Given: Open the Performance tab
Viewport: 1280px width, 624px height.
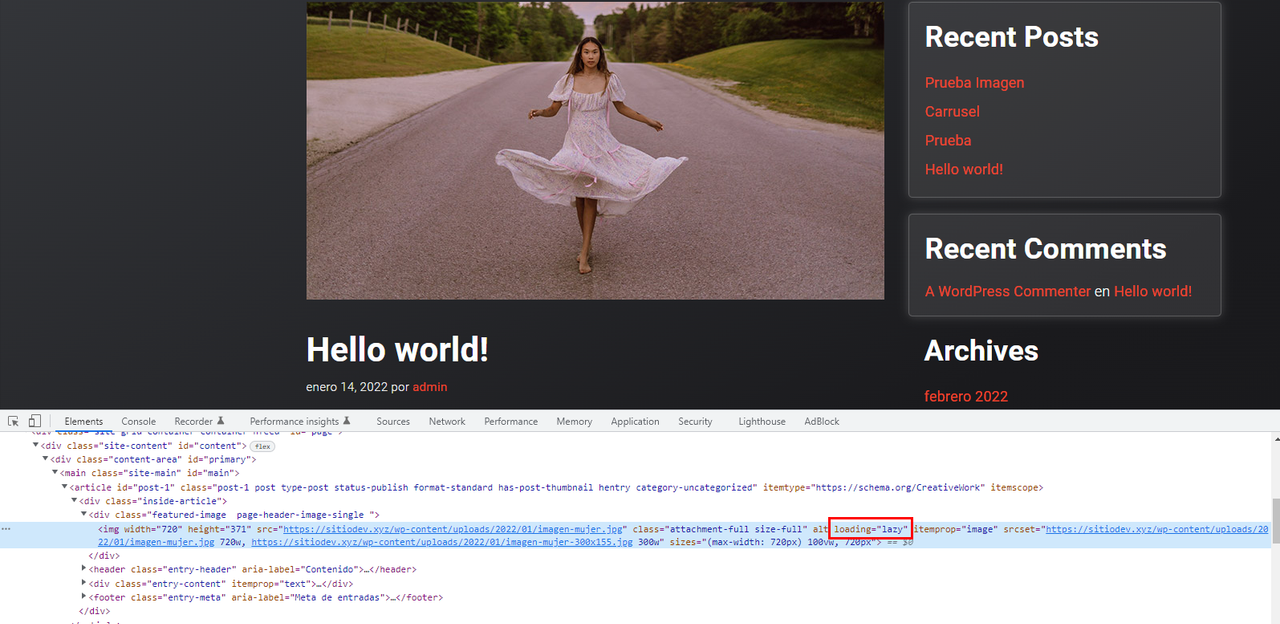Looking at the screenshot, I should coord(511,421).
